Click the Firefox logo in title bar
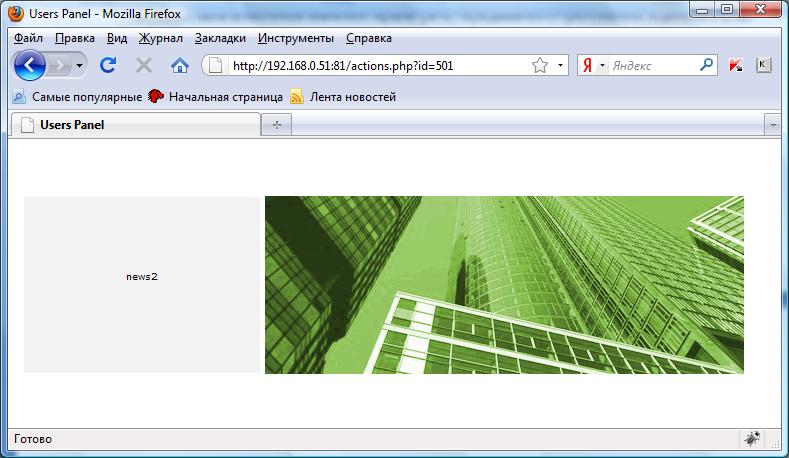The width and height of the screenshot is (789, 458). [x=16, y=14]
